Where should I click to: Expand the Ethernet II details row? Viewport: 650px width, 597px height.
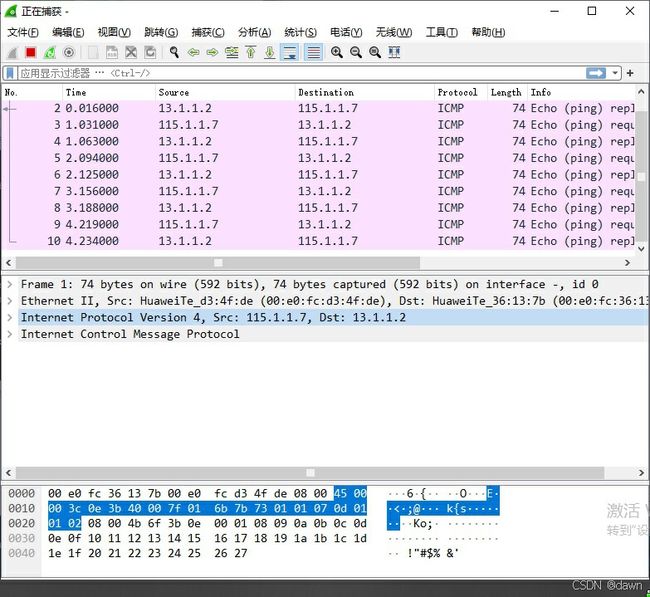(10, 301)
